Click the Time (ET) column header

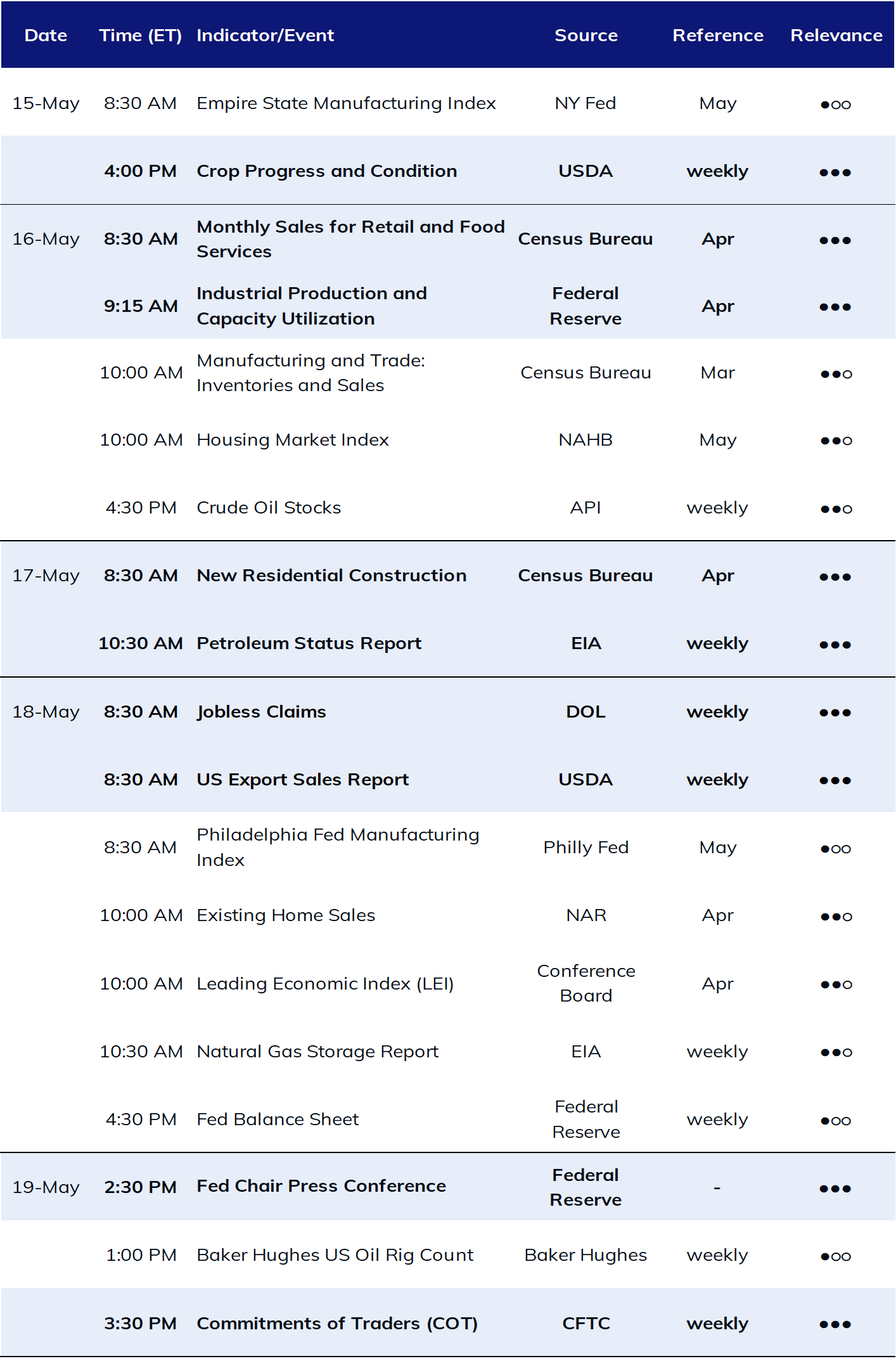[x=140, y=35]
